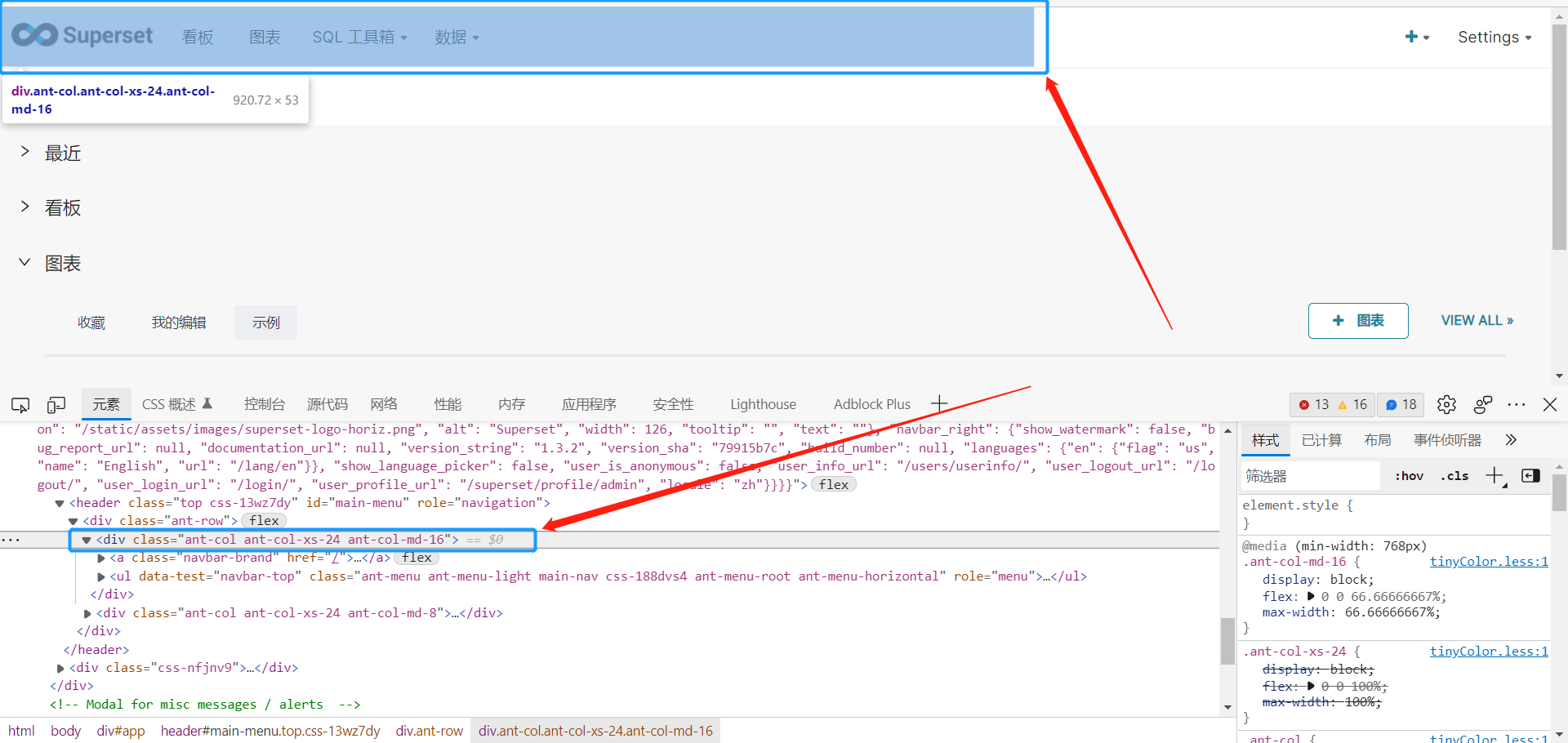The height and width of the screenshot is (743, 1568).
Task: Open the 看板 menu item
Action: pyautogui.click(x=198, y=37)
